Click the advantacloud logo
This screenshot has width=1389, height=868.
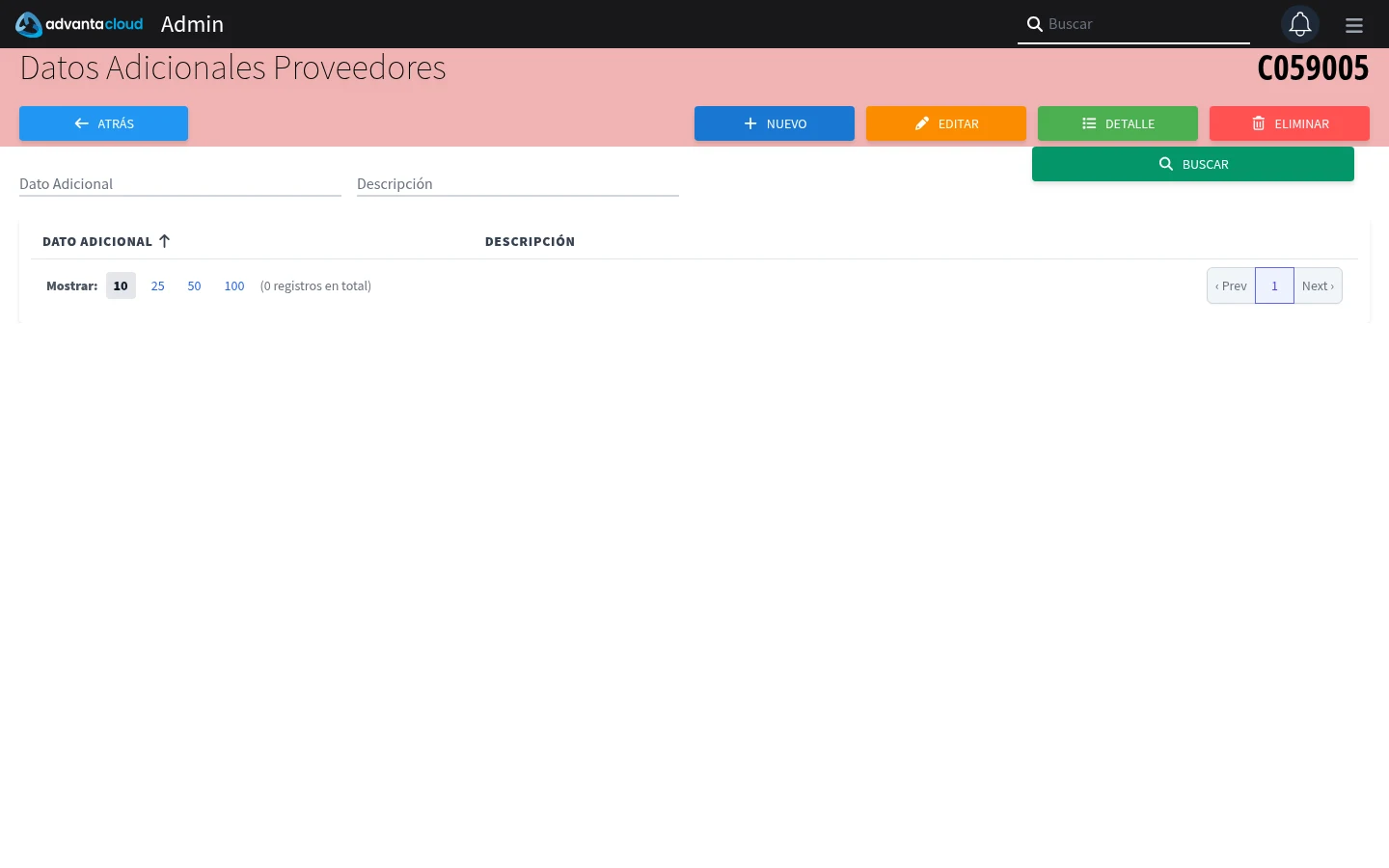(x=79, y=24)
